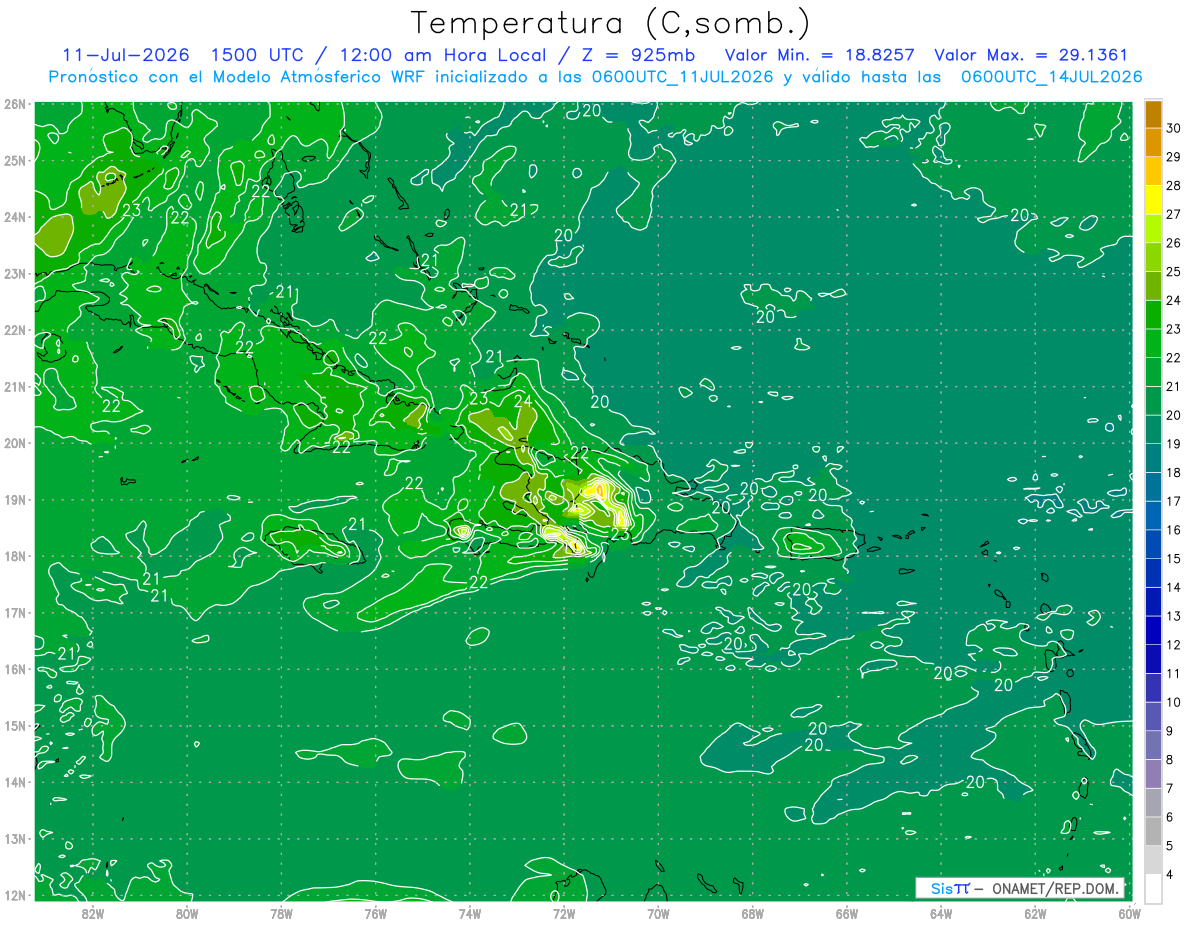This screenshot has width=1200, height=927.
Task: Click "Pronóstico con el Modelo Atmosferico WRF" text
Action: tap(239, 76)
